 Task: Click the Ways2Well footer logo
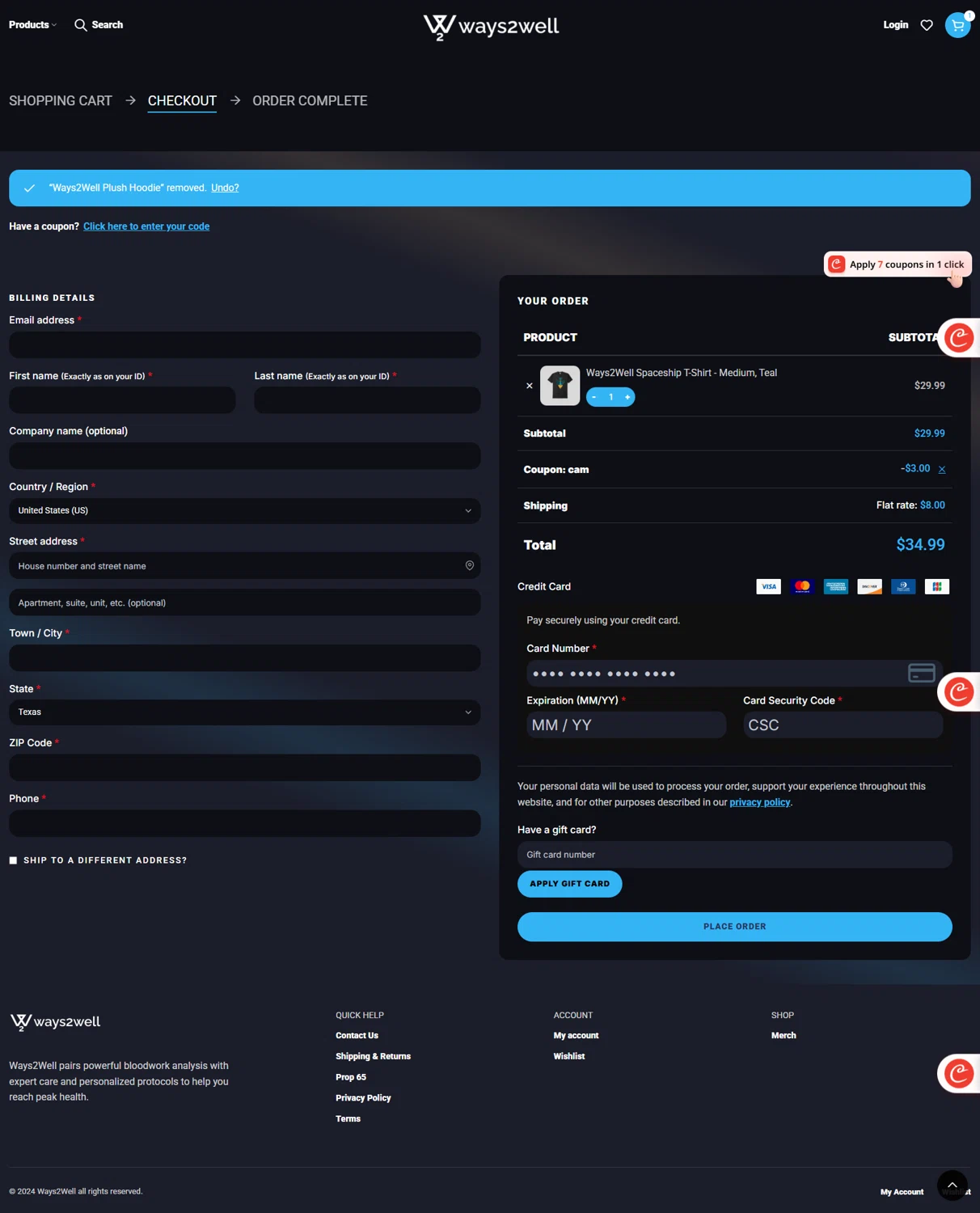[55, 1022]
